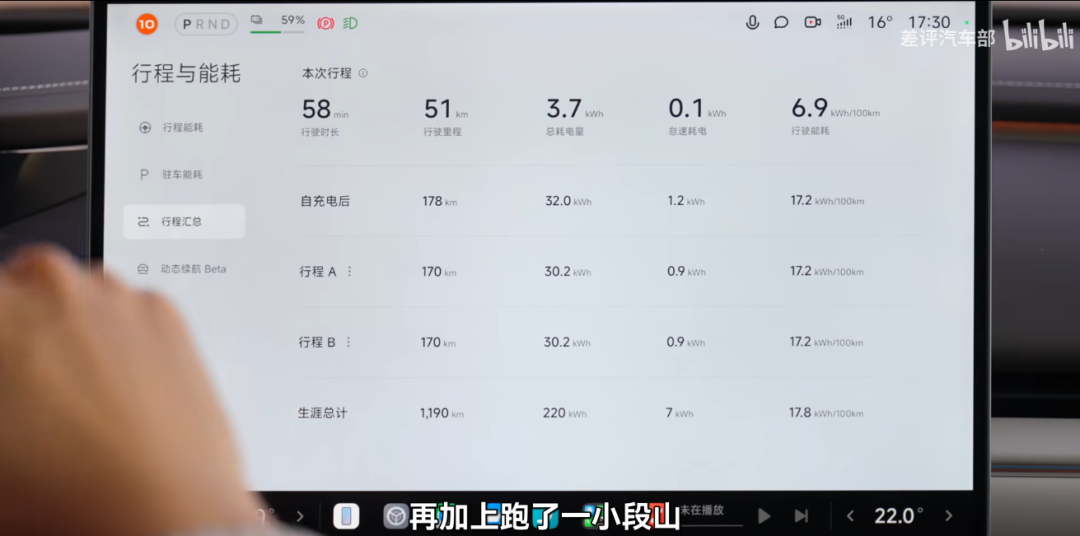The height and width of the screenshot is (536, 1080).
Task: Tap the steering wheel icon beside 行程能耗
Action: click(x=145, y=127)
